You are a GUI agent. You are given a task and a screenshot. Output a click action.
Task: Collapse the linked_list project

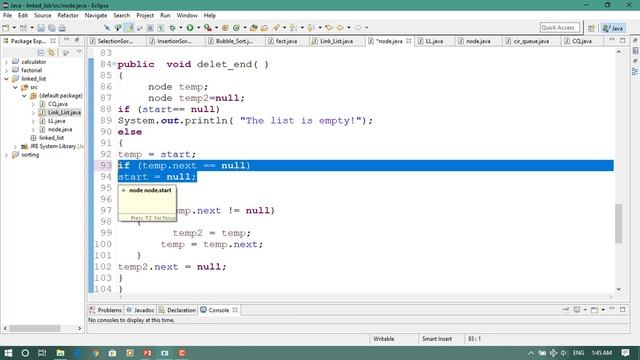click(x=6, y=79)
